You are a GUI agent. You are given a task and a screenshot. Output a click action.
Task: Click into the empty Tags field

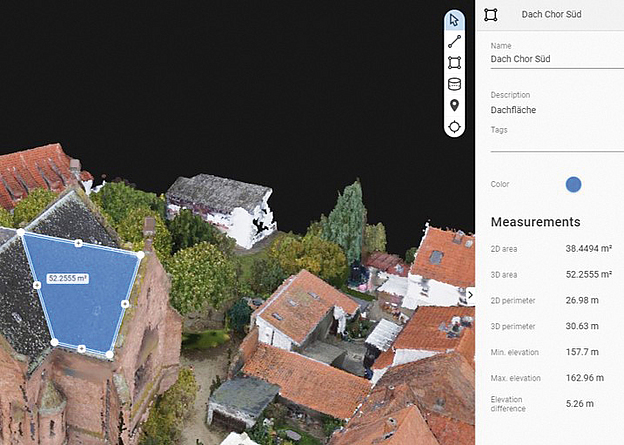point(555,143)
